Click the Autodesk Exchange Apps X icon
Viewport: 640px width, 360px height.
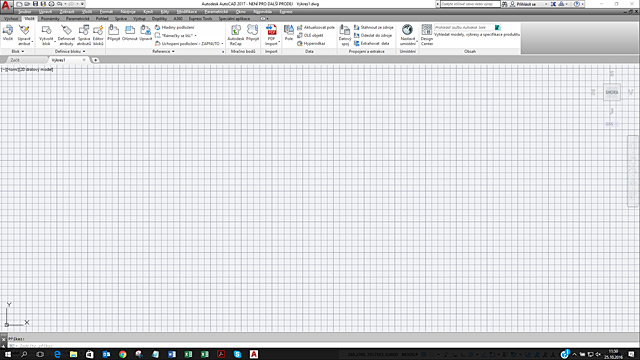[x=553, y=4]
